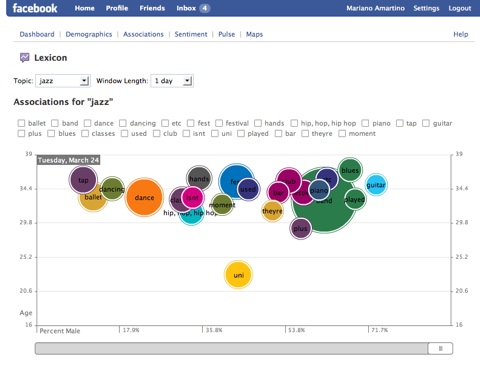Click the theyre bubble
480x365 pixels.
click(x=272, y=211)
